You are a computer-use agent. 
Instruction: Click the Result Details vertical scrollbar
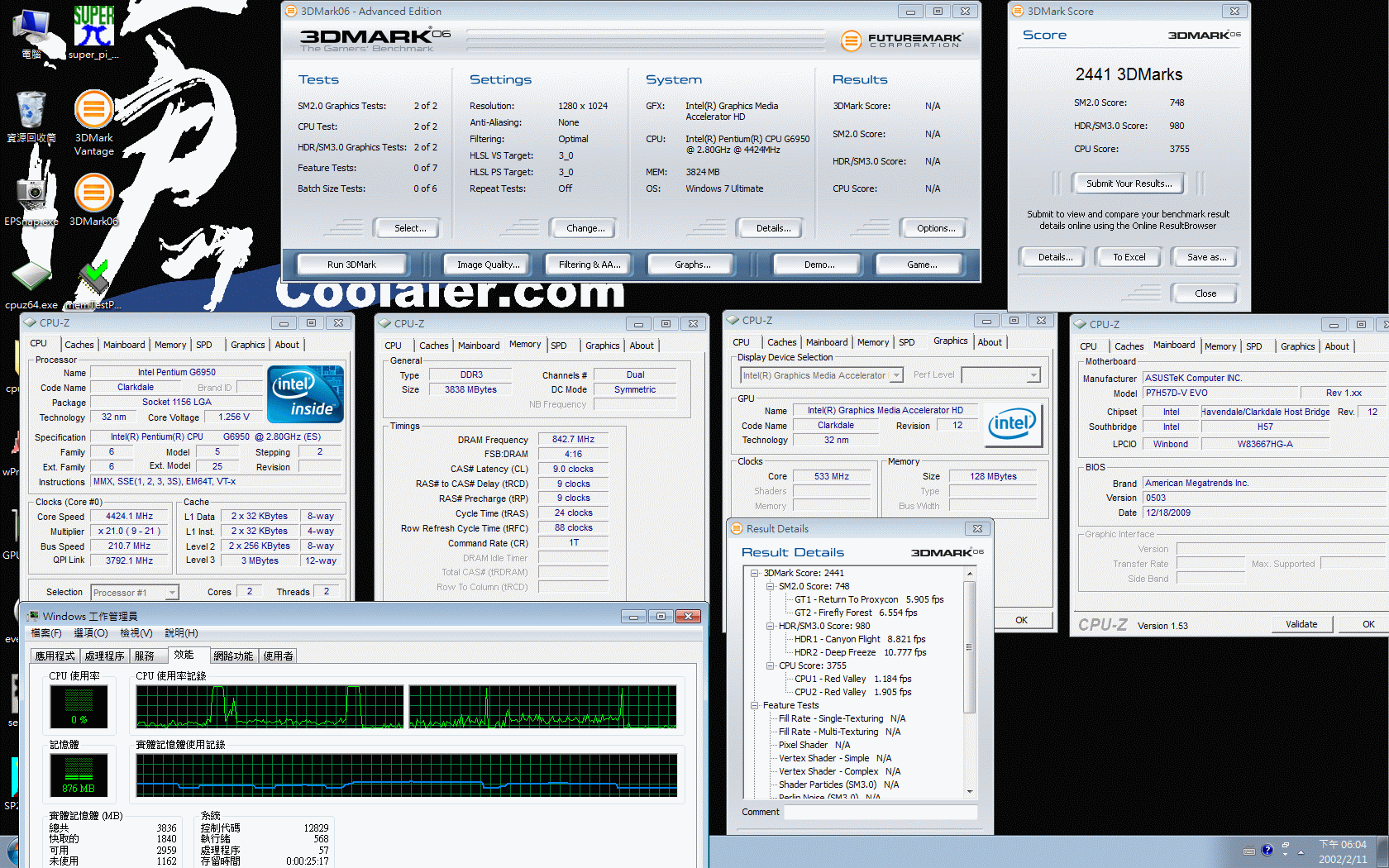(x=970, y=683)
